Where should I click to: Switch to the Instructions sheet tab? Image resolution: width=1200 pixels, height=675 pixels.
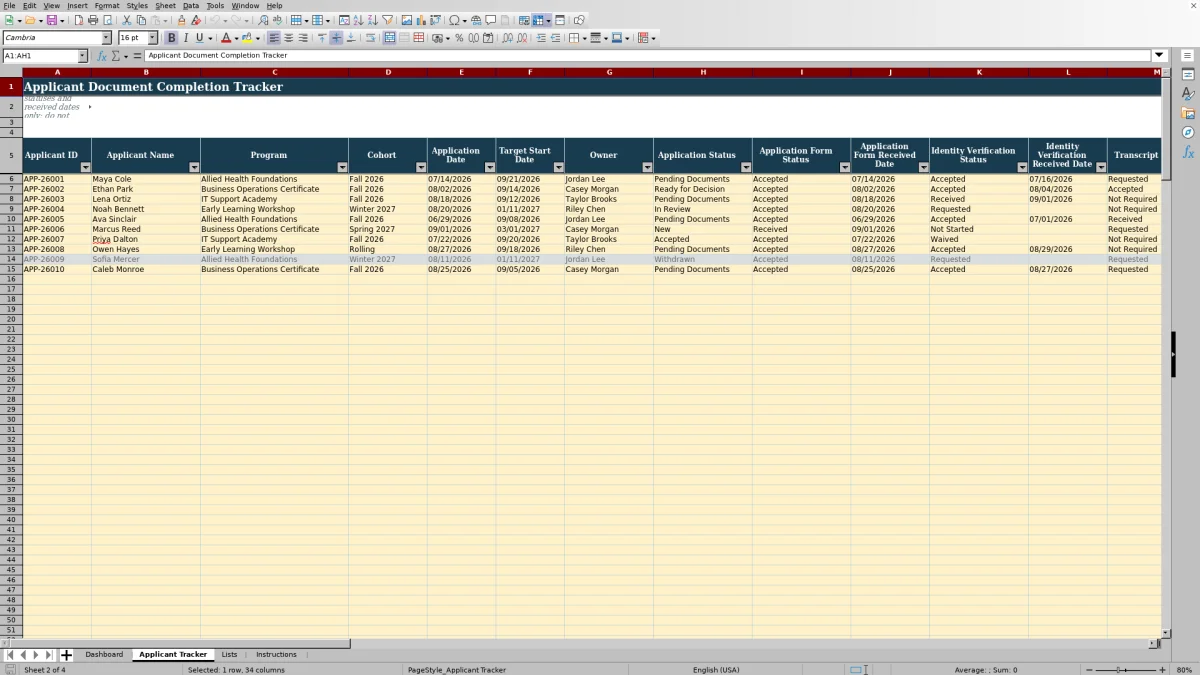276,654
